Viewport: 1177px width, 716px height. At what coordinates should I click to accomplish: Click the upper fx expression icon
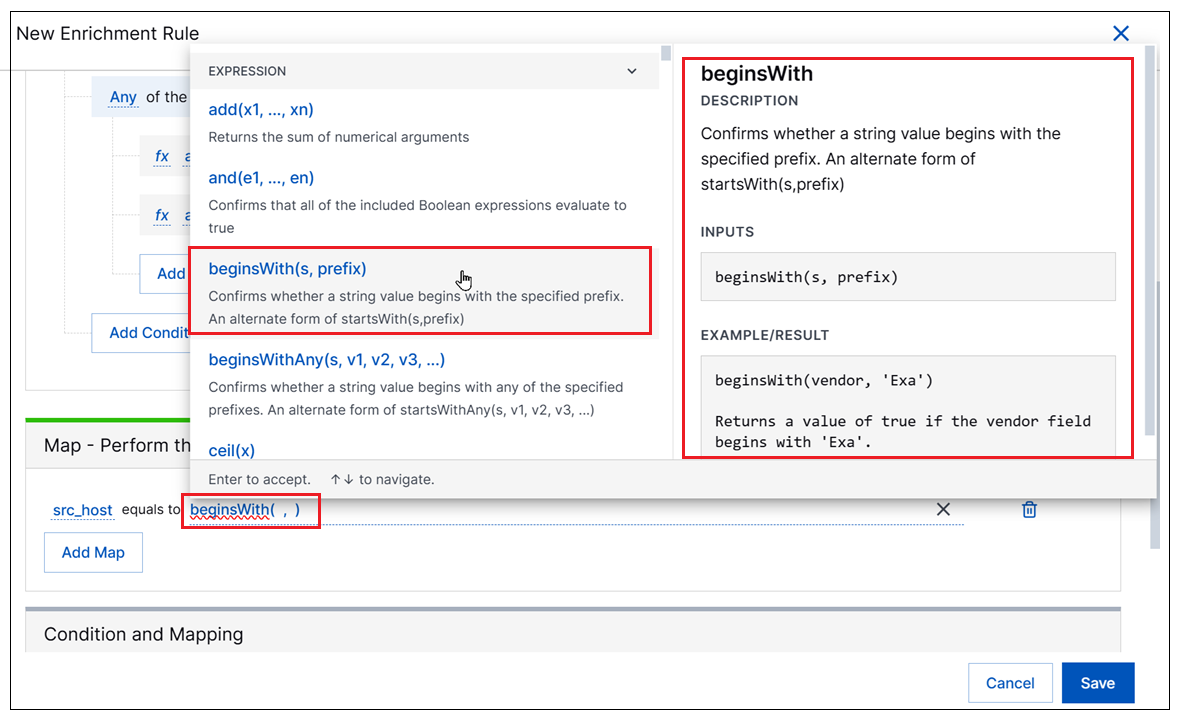click(162, 156)
